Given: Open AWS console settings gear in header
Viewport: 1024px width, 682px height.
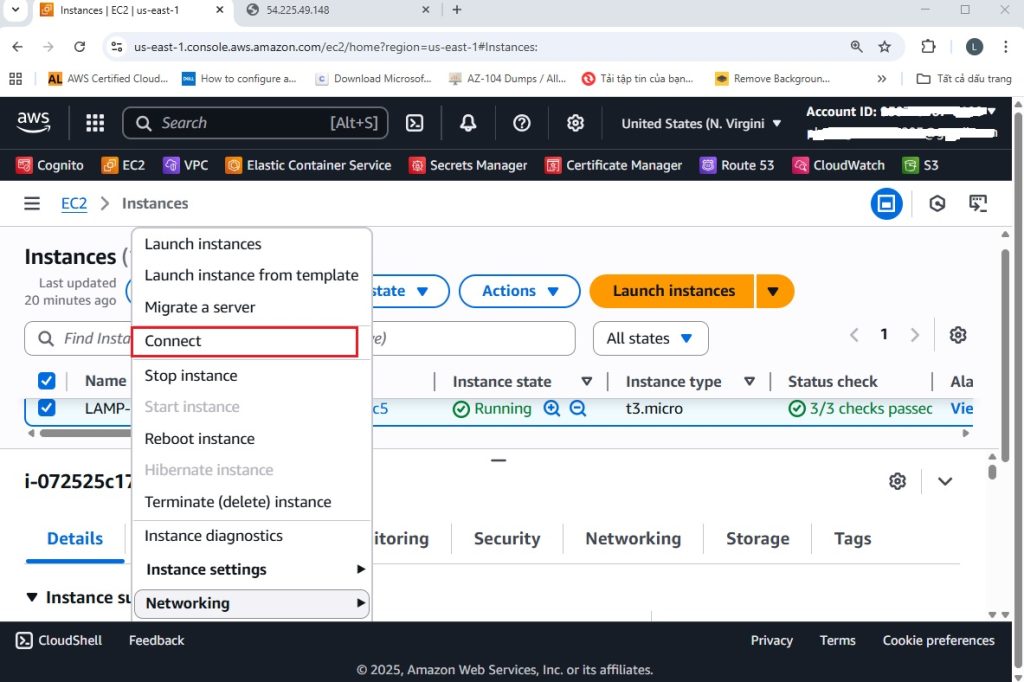Looking at the screenshot, I should (x=575, y=123).
